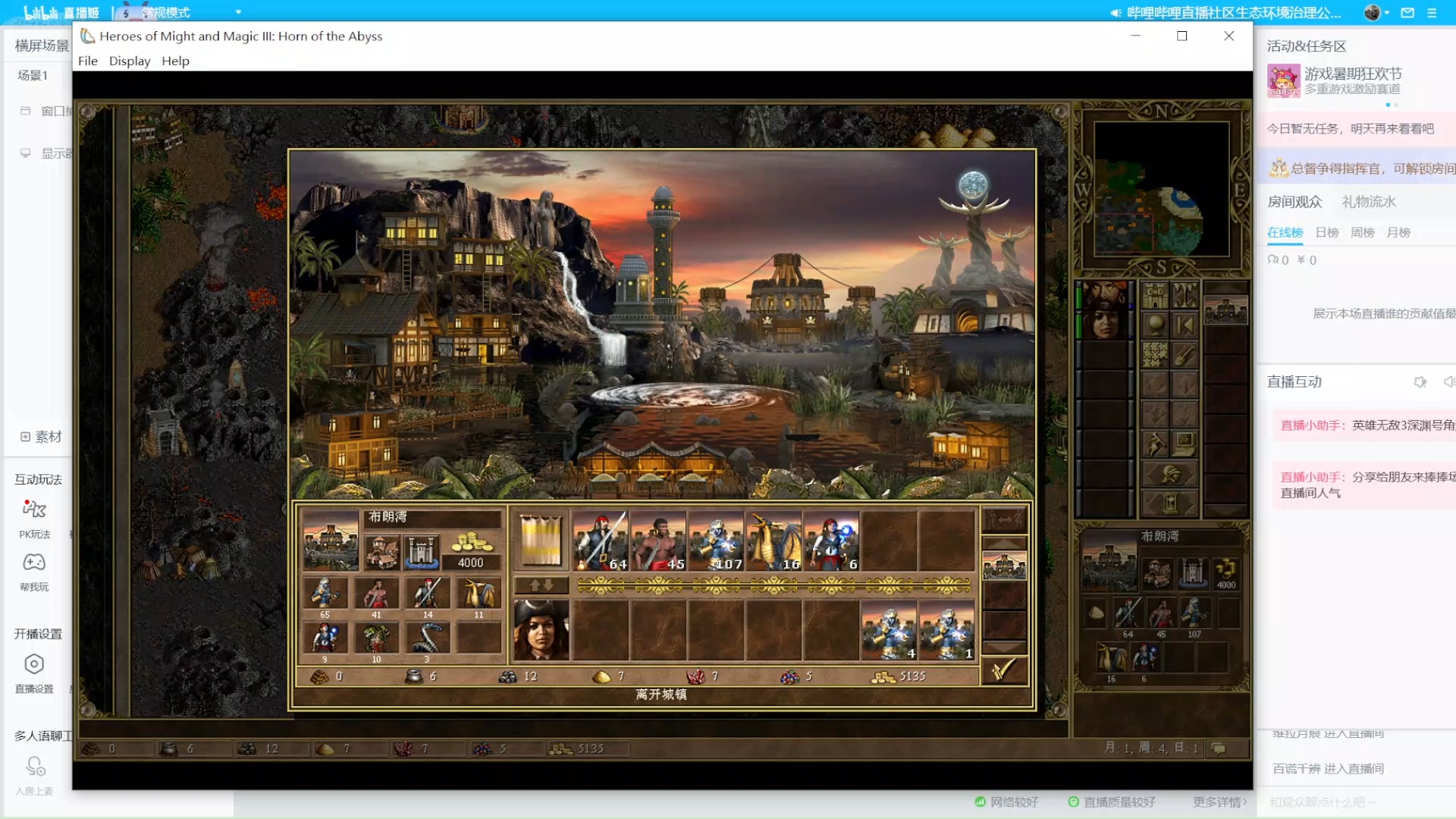Click the town portrait in the town screen
This screenshot has height=819, width=1456.
(331, 541)
